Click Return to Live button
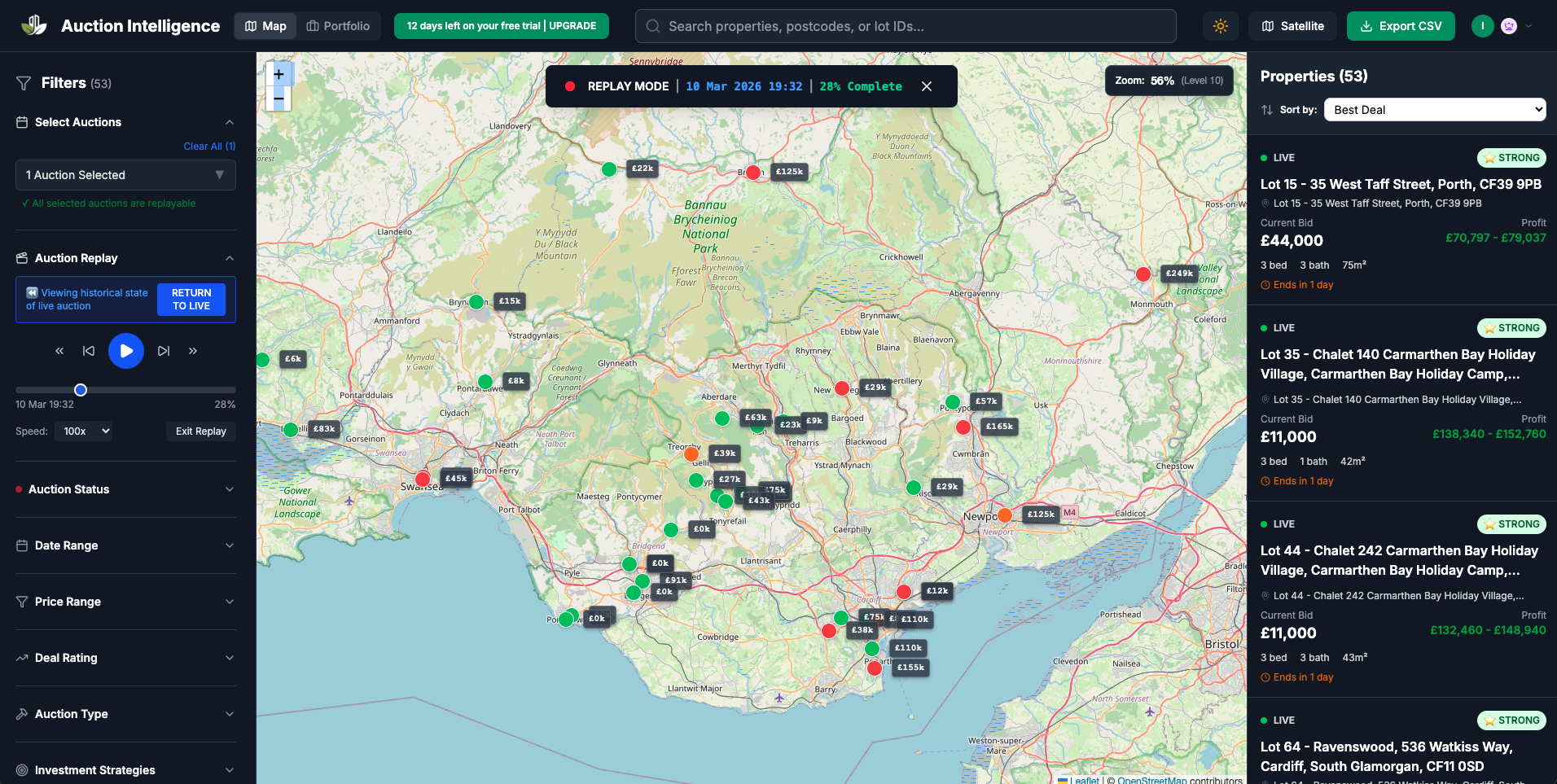Image resolution: width=1557 pixels, height=784 pixels. coord(191,300)
